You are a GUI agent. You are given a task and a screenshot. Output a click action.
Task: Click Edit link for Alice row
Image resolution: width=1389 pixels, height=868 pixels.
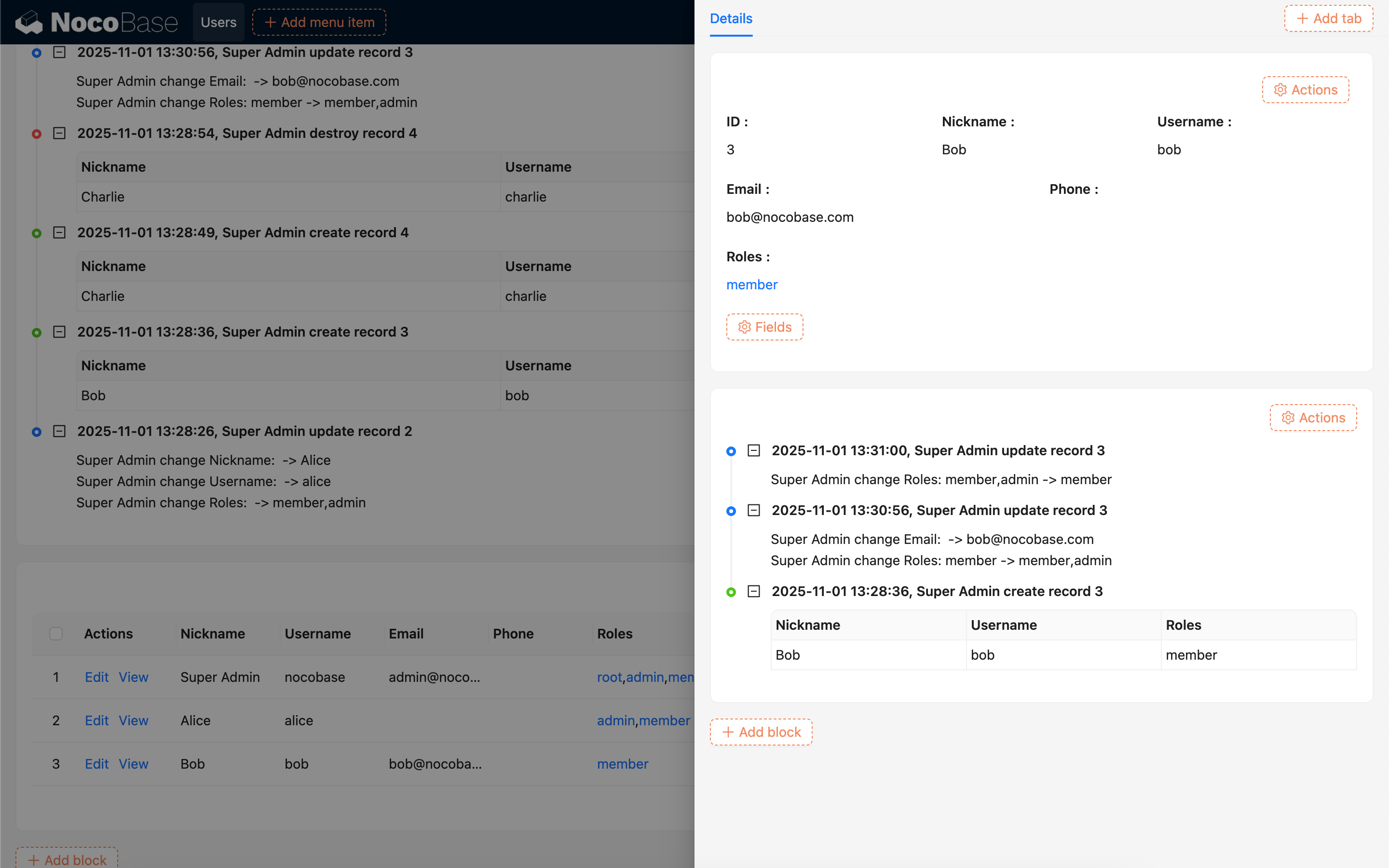pyautogui.click(x=96, y=720)
